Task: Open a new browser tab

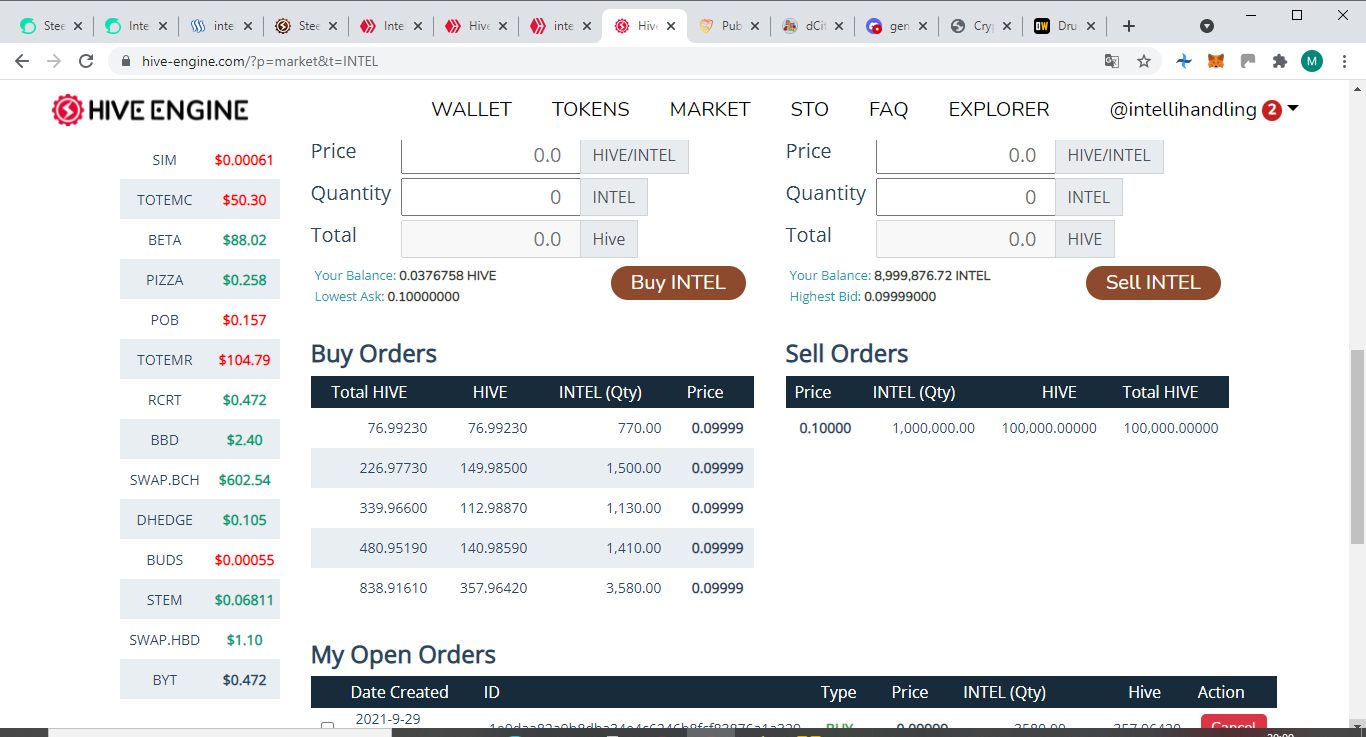Action: [1129, 26]
